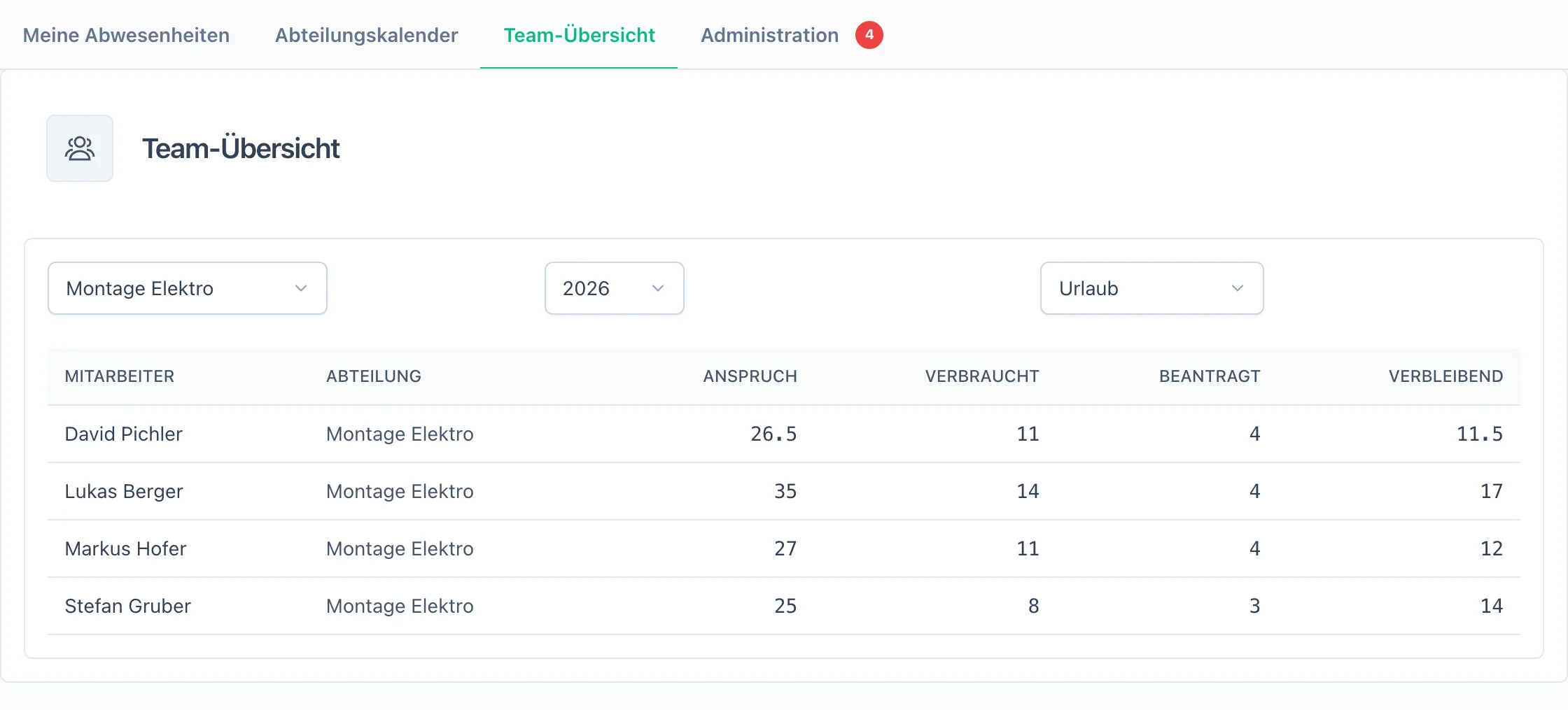Click David Pichler's Anspruch value 26.5
Image resolution: width=1568 pixels, height=710 pixels.
pyautogui.click(x=773, y=434)
